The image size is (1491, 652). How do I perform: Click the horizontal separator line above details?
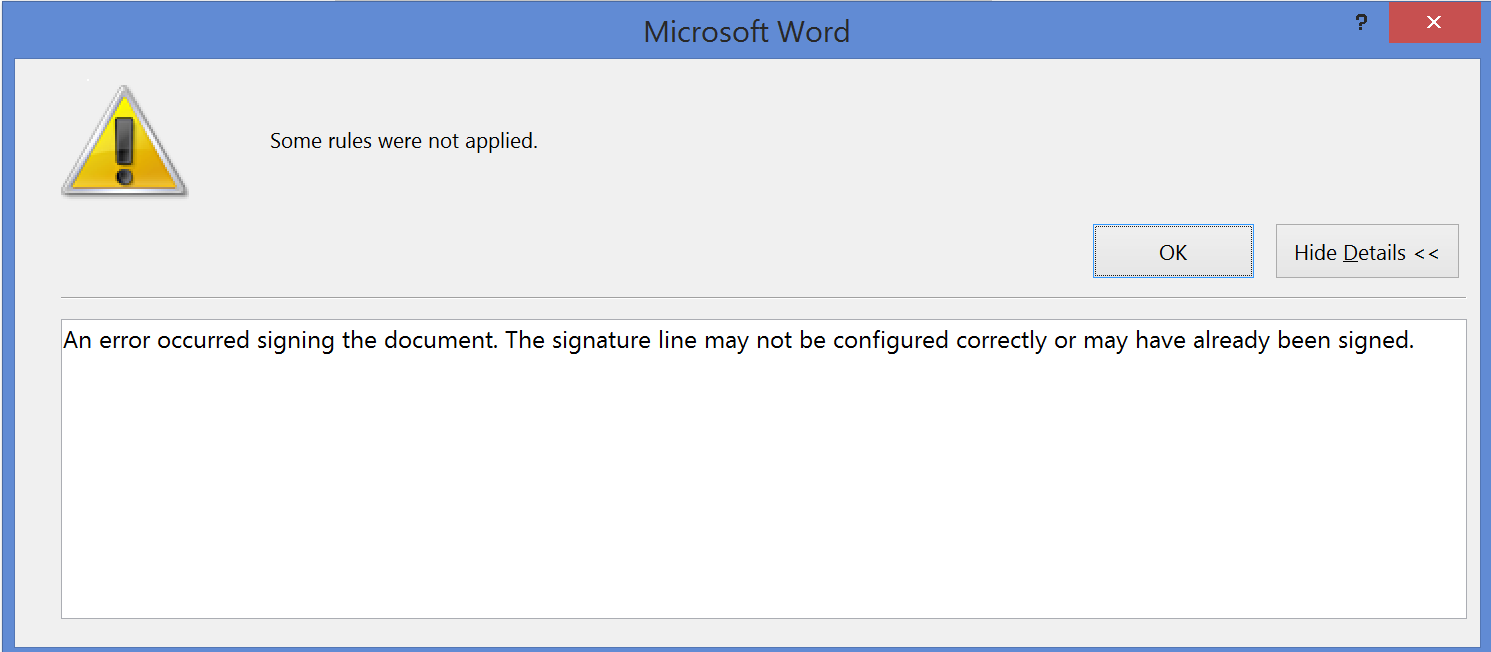point(763,298)
